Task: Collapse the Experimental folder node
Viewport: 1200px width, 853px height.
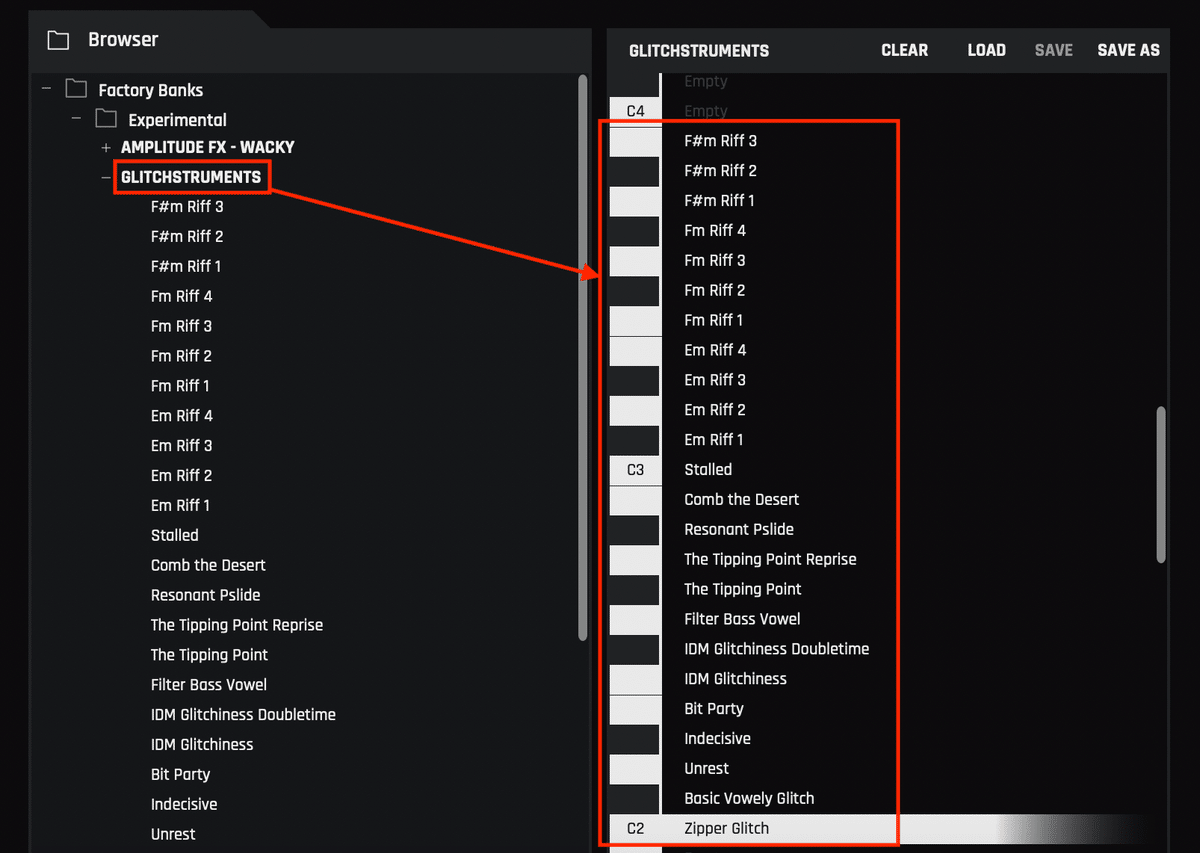Action: (x=76, y=120)
